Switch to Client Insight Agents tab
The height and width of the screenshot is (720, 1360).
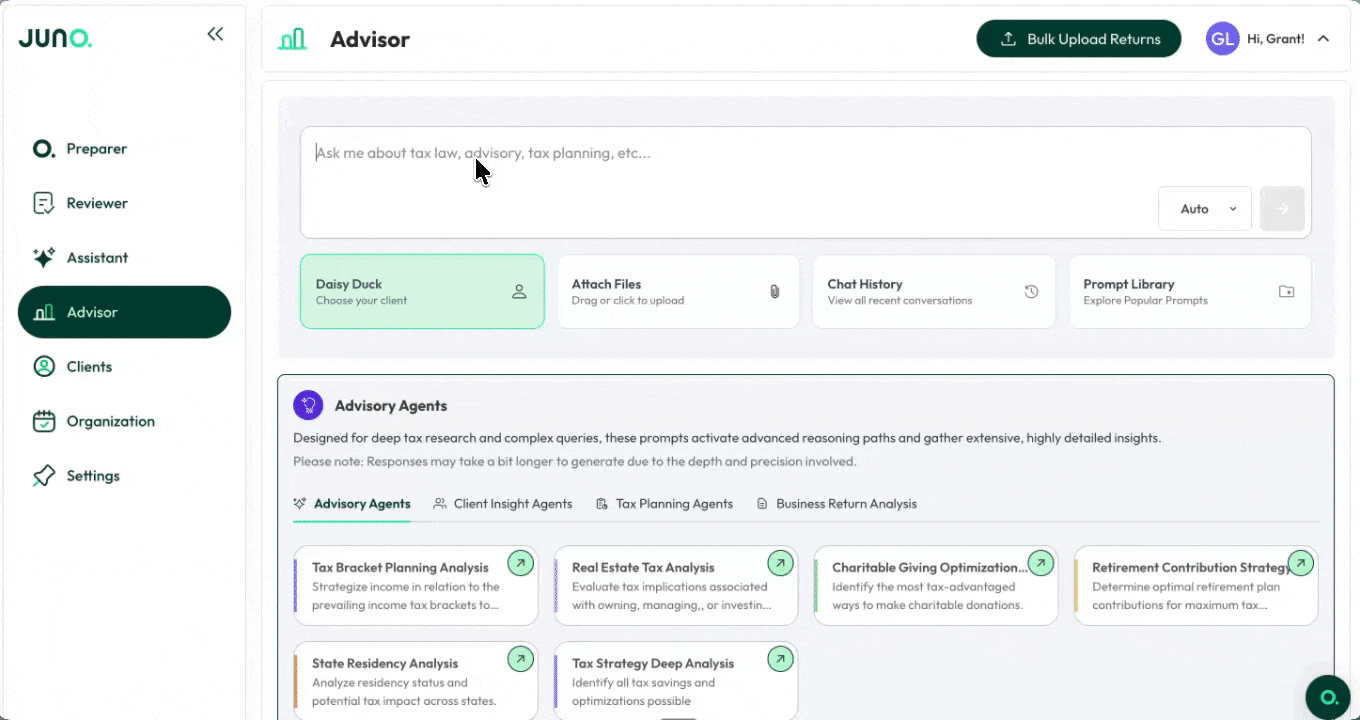click(x=503, y=504)
